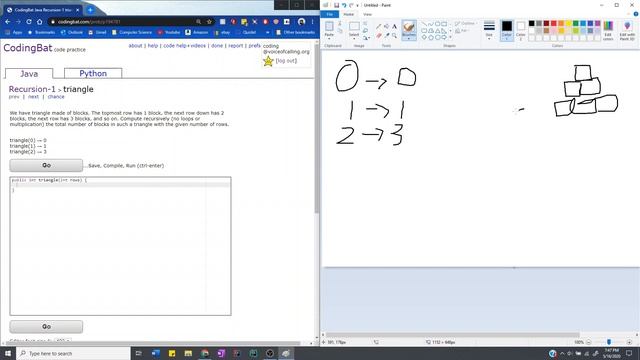Open the Recursion-1 link
Screen dimensions: 640x360
pos(32,89)
